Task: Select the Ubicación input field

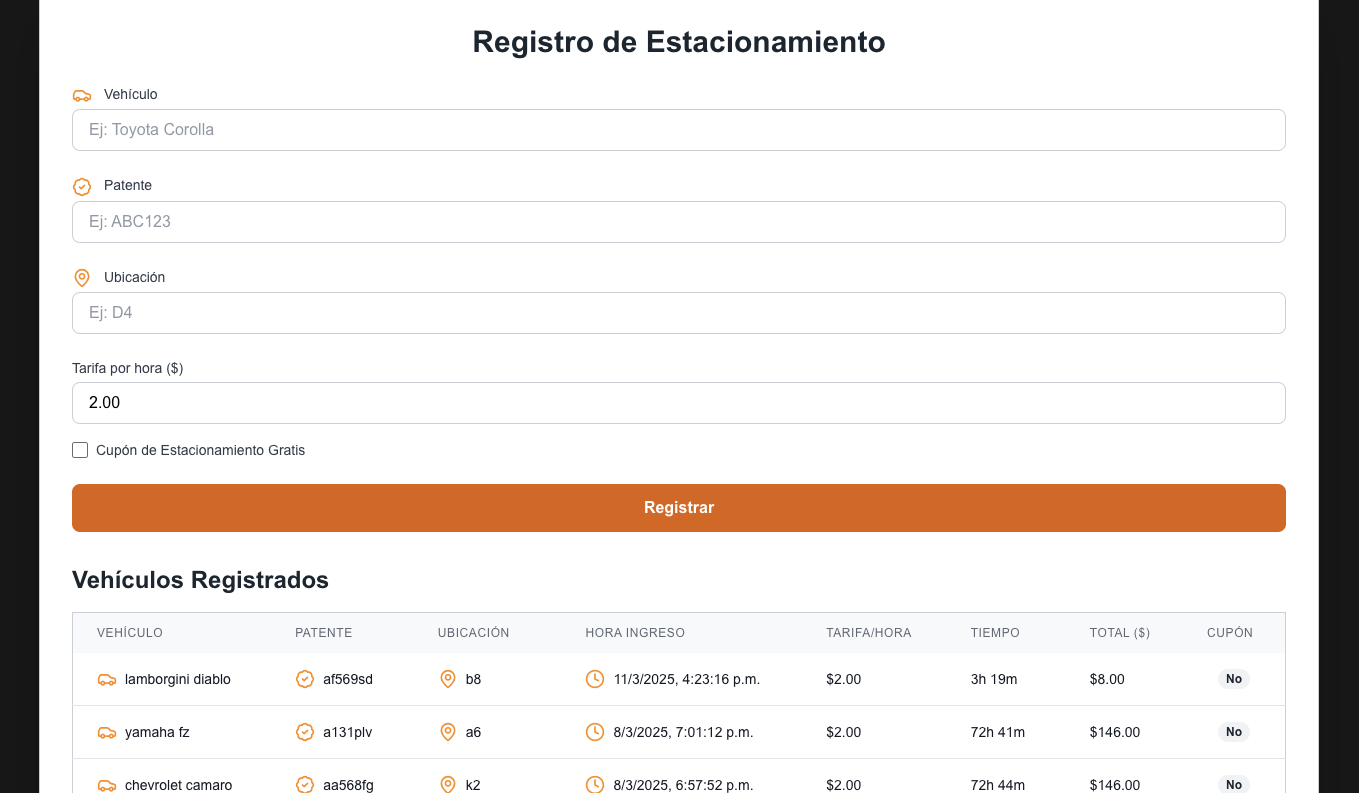Action: click(x=678, y=313)
